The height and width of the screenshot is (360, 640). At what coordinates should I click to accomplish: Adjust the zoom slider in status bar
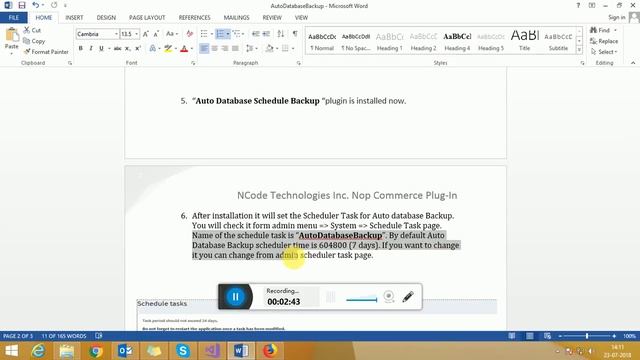587,336
